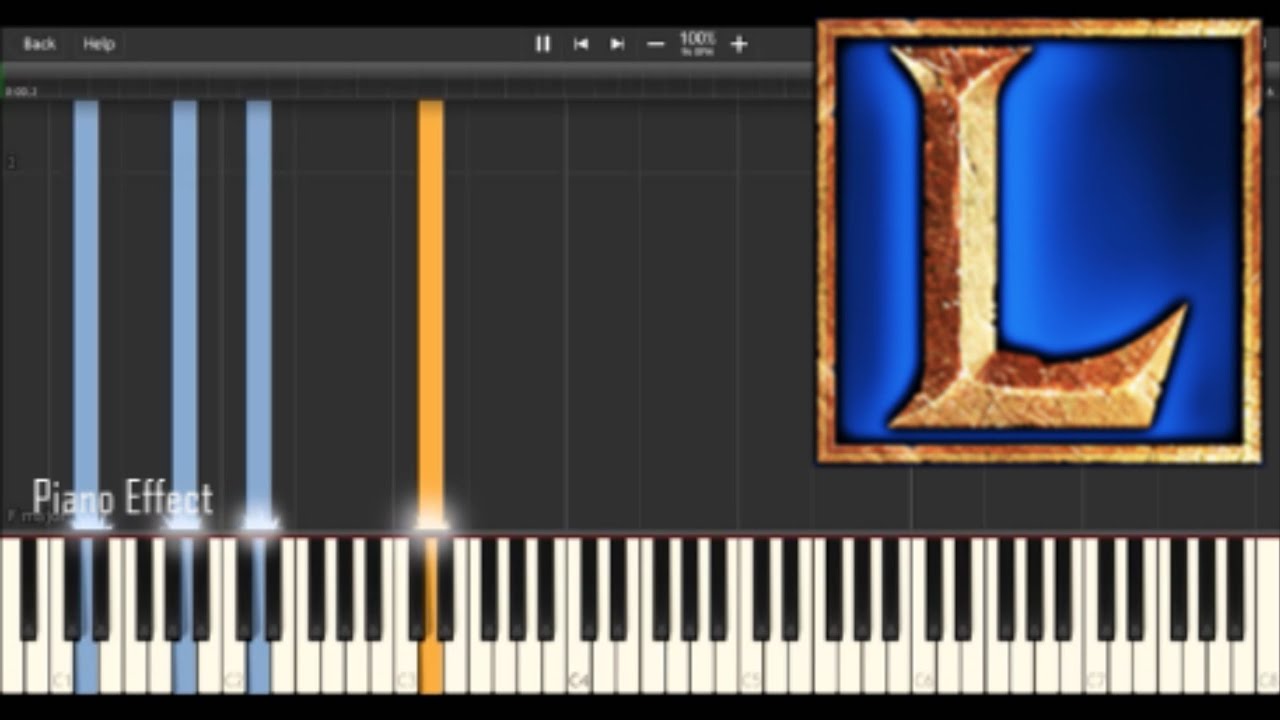The image size is (1280, 720).
Task: Open the Help menu
Action: [x=98, y=44]
